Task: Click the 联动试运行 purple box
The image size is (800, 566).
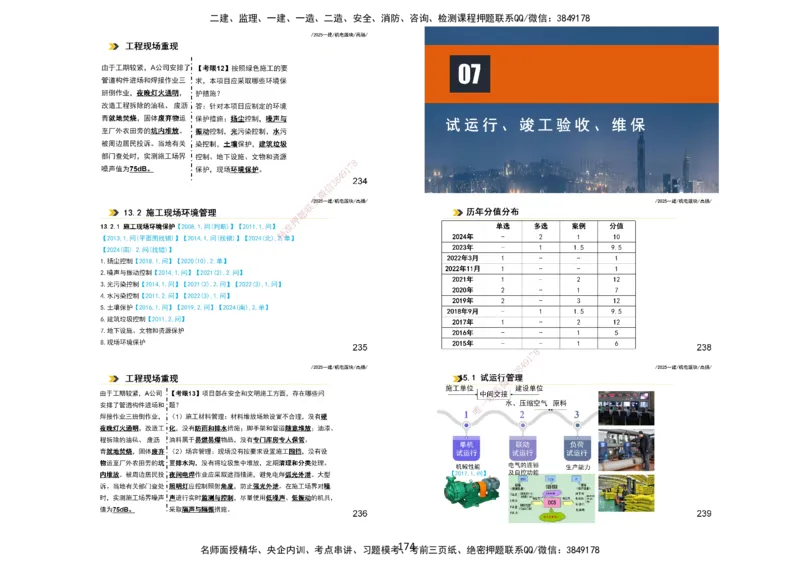Action: tap(522, 449)
